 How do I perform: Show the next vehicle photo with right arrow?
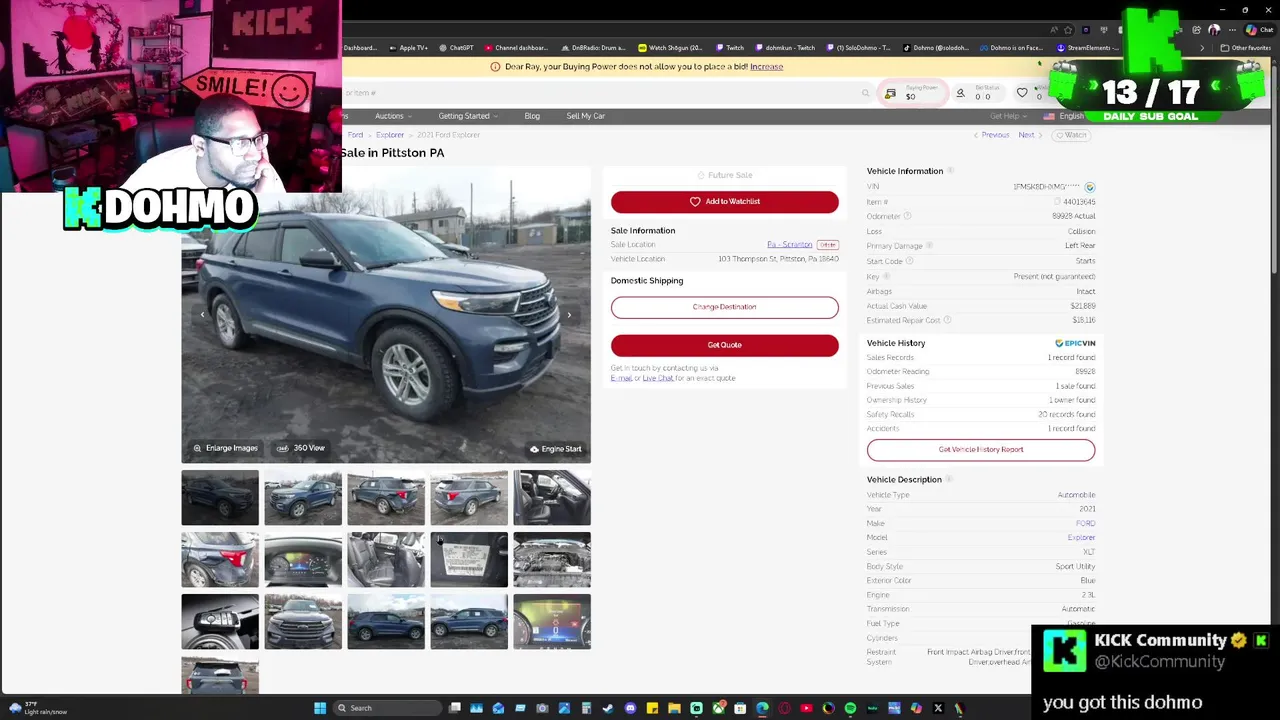click(x=569, y=315)
